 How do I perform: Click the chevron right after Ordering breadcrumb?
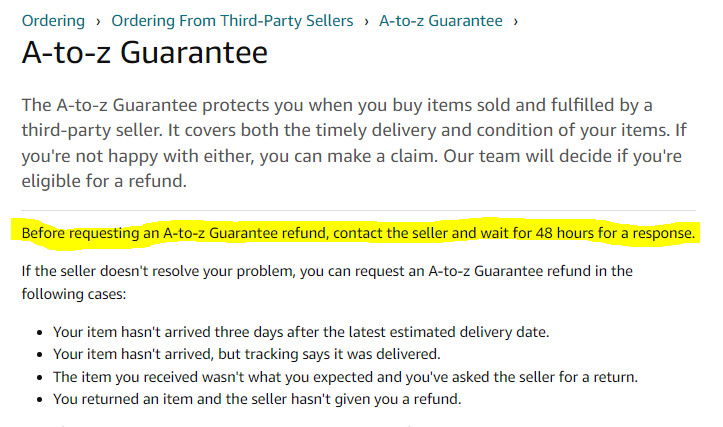[98, 22]
